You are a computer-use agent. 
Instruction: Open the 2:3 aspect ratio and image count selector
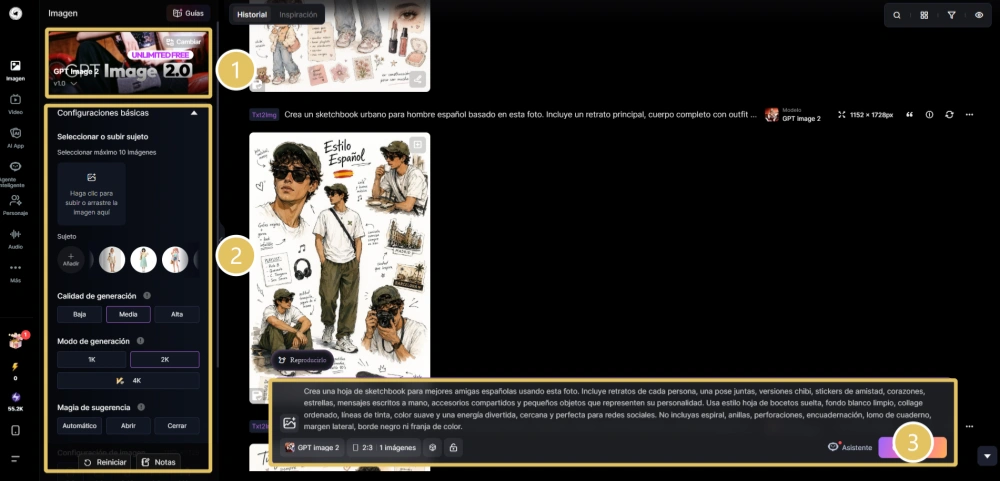point(384,448)
